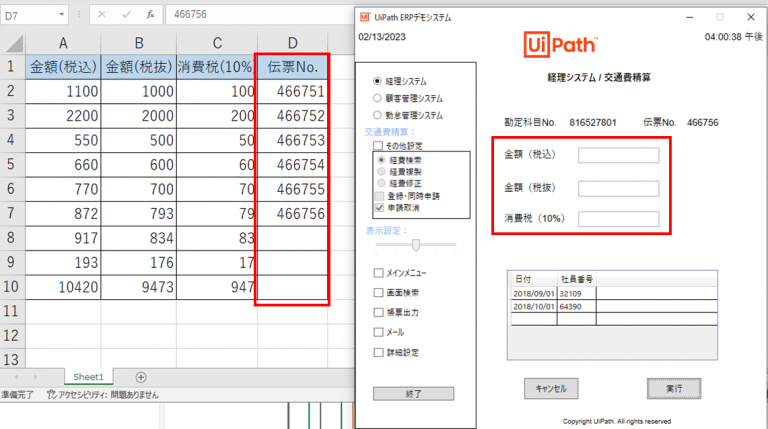
Task: Select the 経費複製 radio button
Action: click(x=381, y=171)
